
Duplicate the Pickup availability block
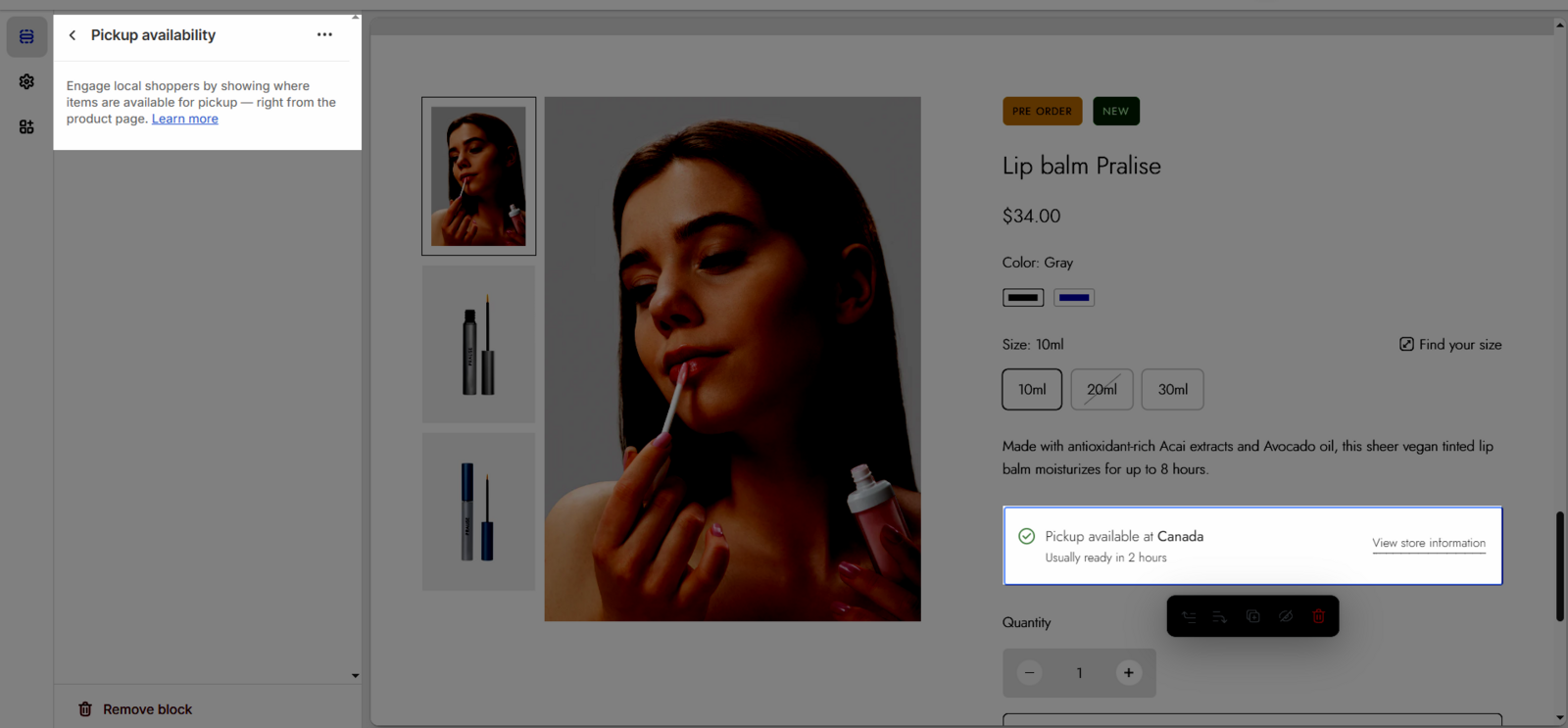point(1252,616)
